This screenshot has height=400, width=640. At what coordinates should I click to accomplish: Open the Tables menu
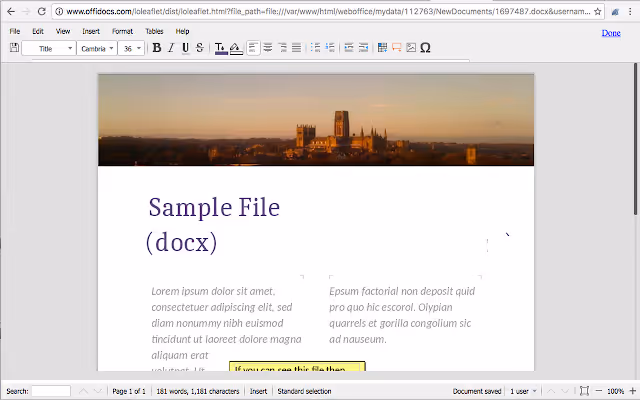(x=154, y=31)
